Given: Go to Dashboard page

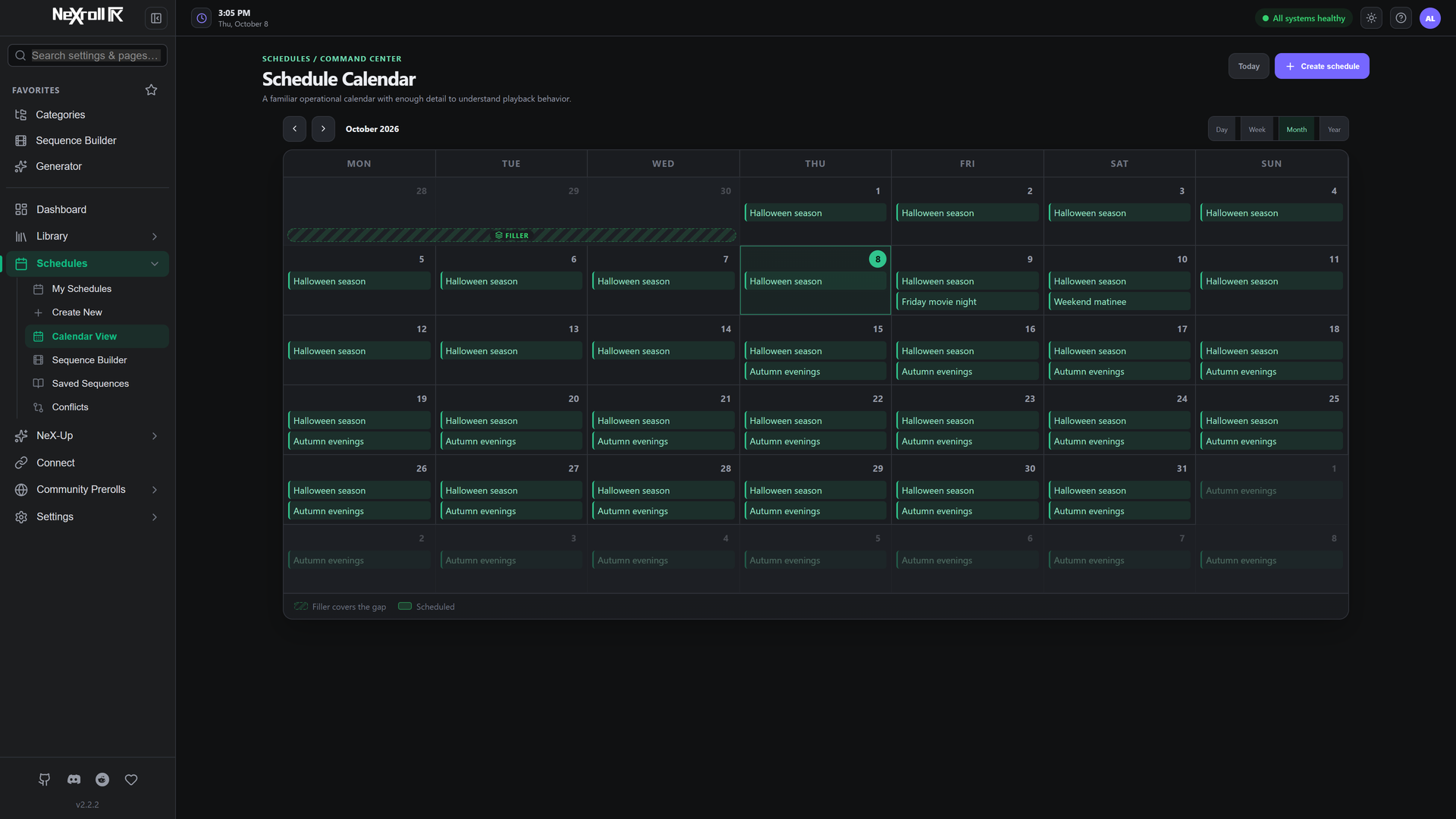Looking at the screenshot, I should (87, 210).
